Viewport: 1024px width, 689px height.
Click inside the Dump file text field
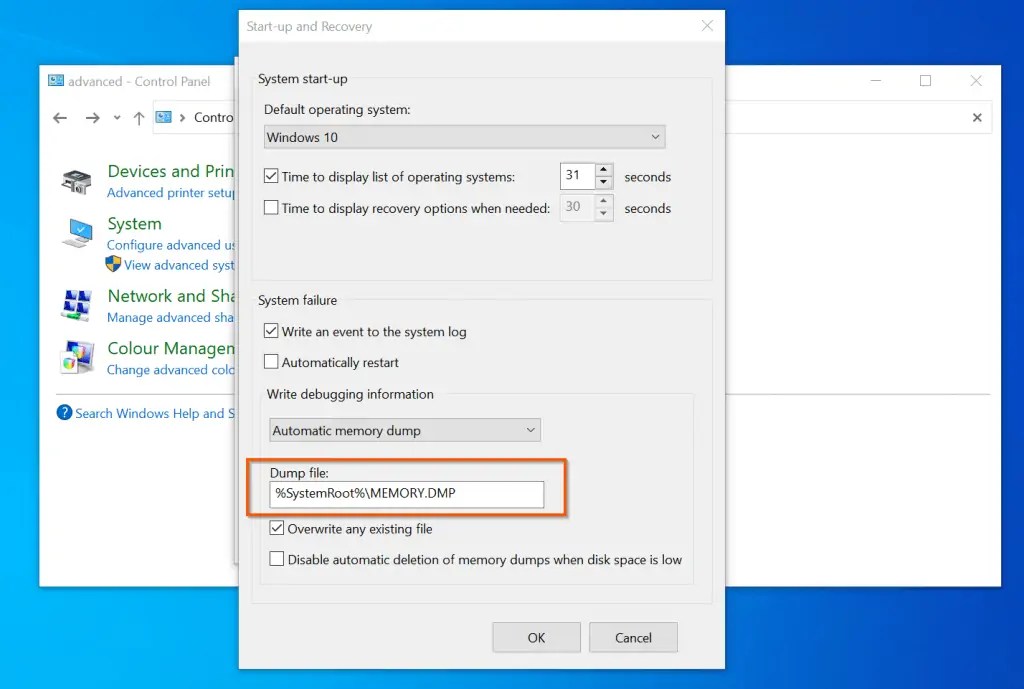point(405,494)
